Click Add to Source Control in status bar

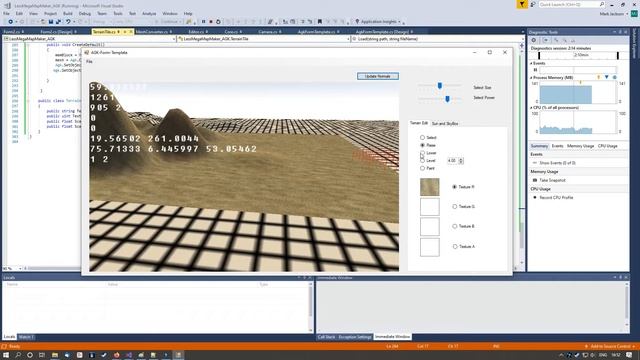point(610,346)
